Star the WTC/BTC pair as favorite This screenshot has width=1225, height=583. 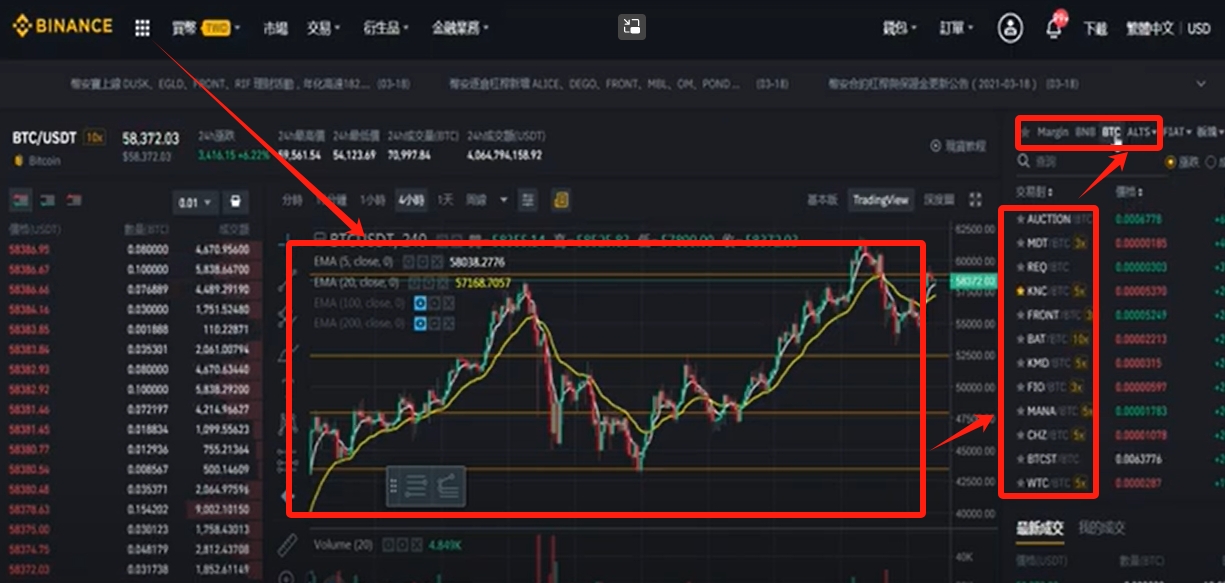pyautogui.click(x=1021, y=483)
